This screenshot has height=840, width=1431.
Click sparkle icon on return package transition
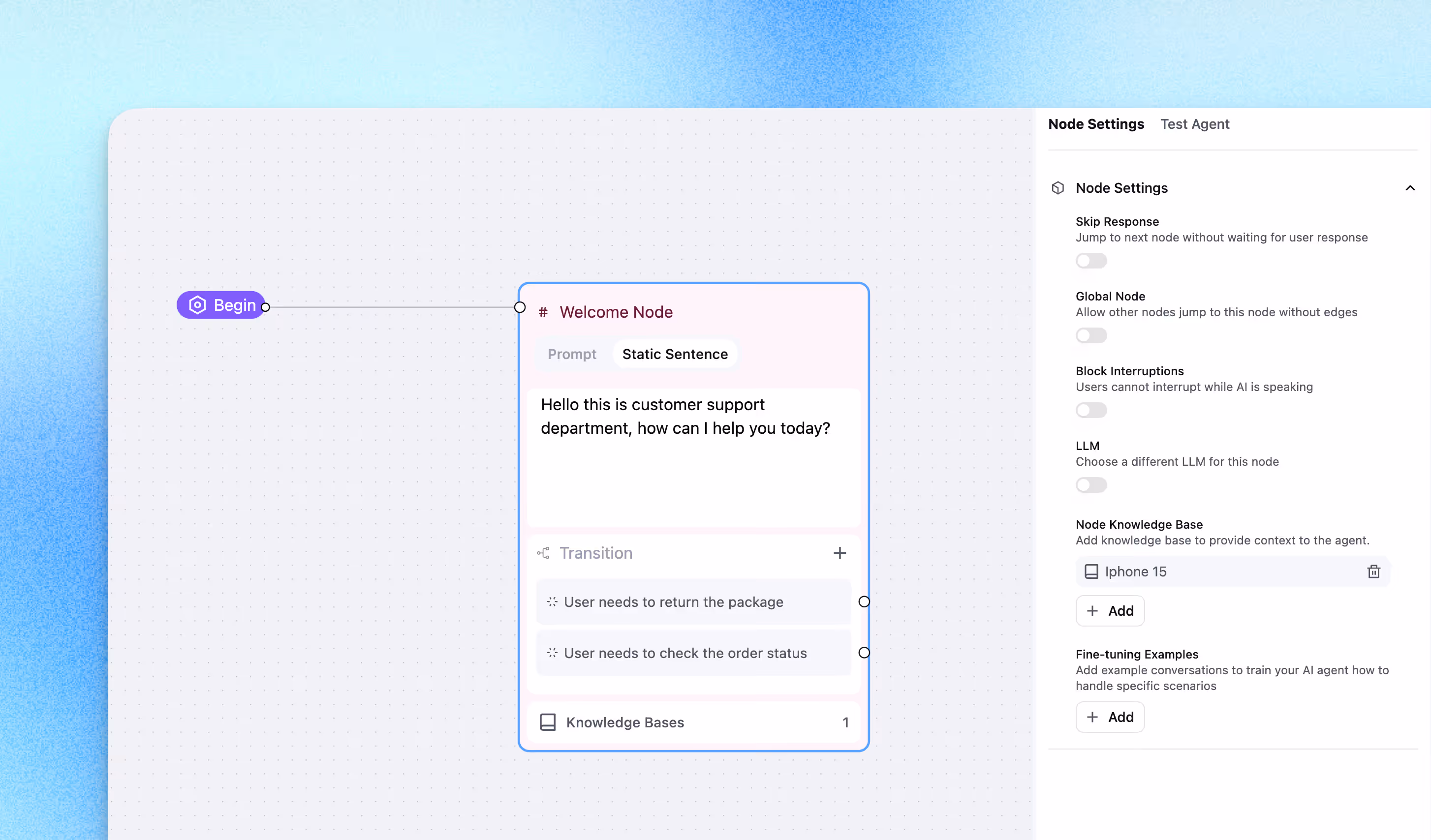552,601
